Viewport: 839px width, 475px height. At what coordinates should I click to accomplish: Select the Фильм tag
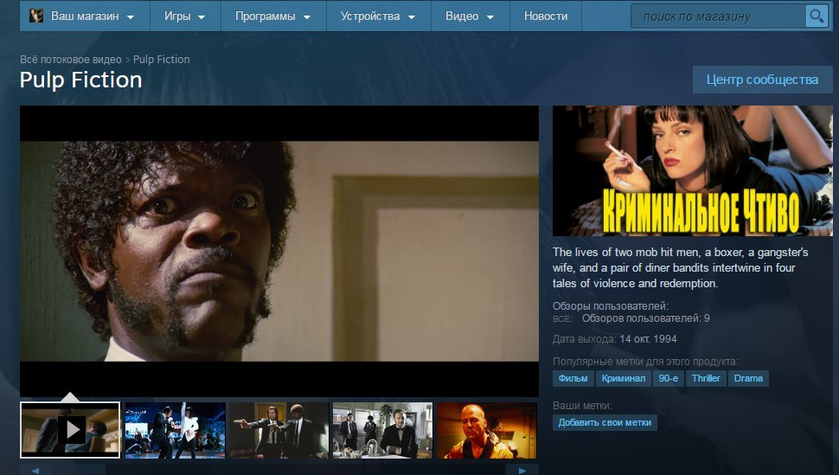pyautogui.click(x=573, y=378)
